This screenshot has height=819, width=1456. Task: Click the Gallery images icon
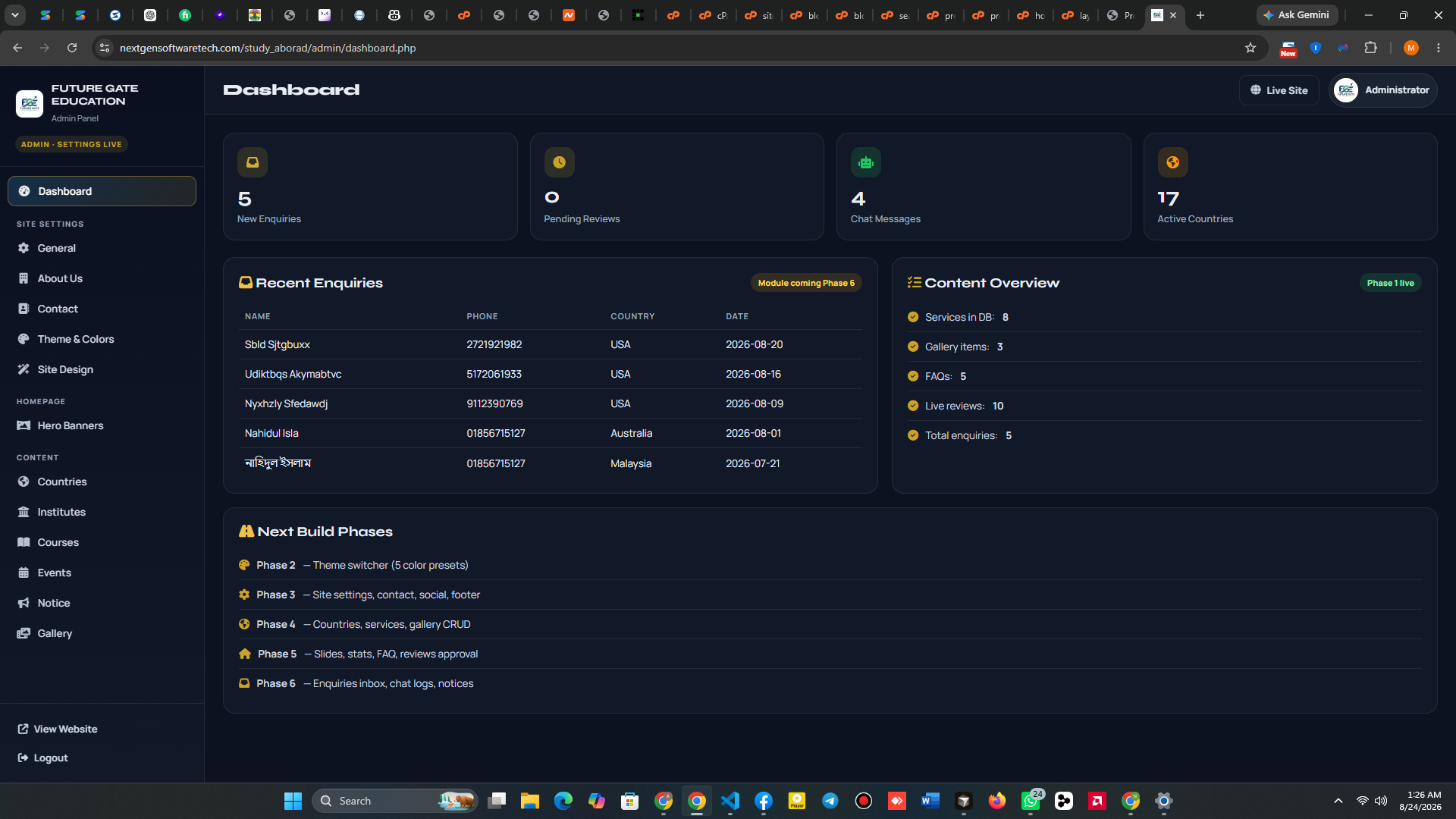pyautogui.click(x=24, y=633)
